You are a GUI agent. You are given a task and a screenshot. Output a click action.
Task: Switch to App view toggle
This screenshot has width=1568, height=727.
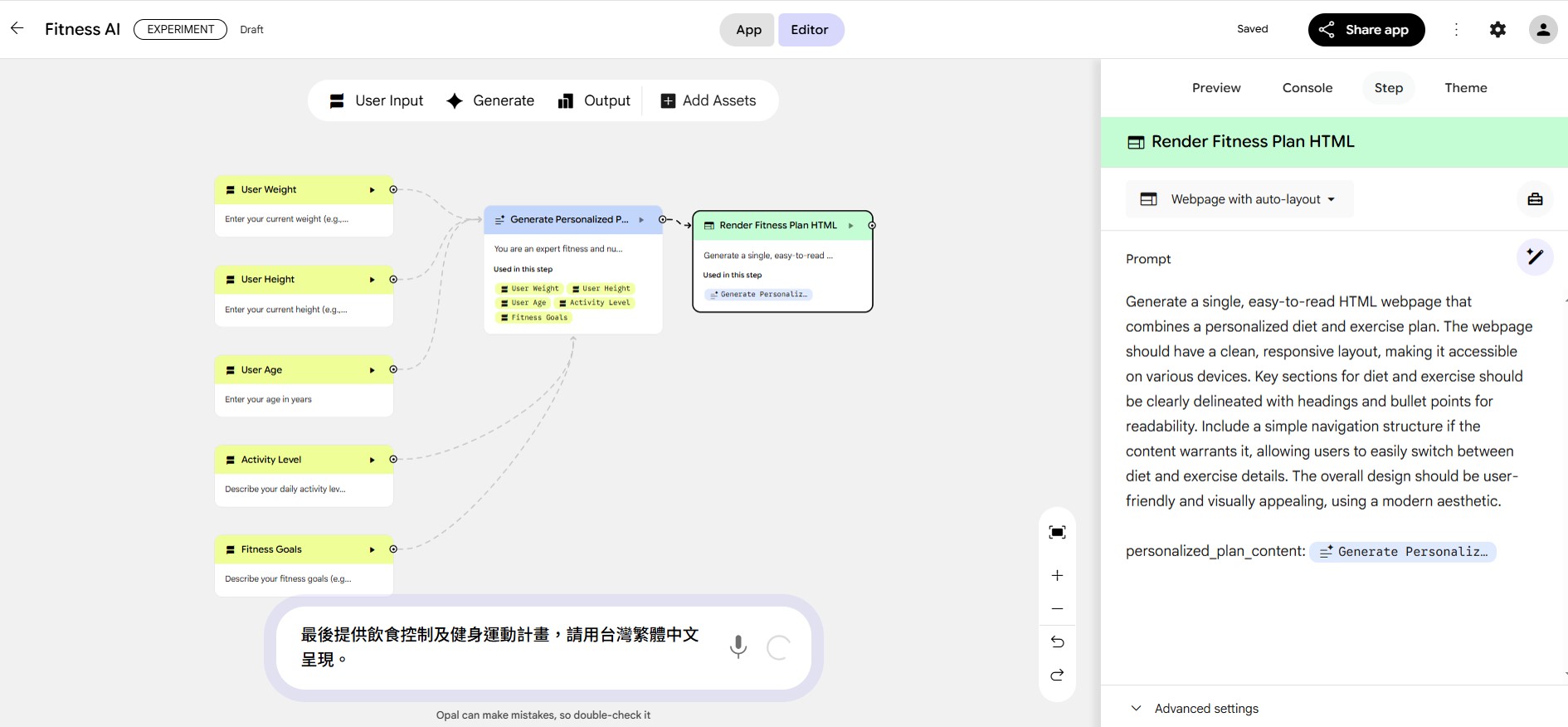747,30
